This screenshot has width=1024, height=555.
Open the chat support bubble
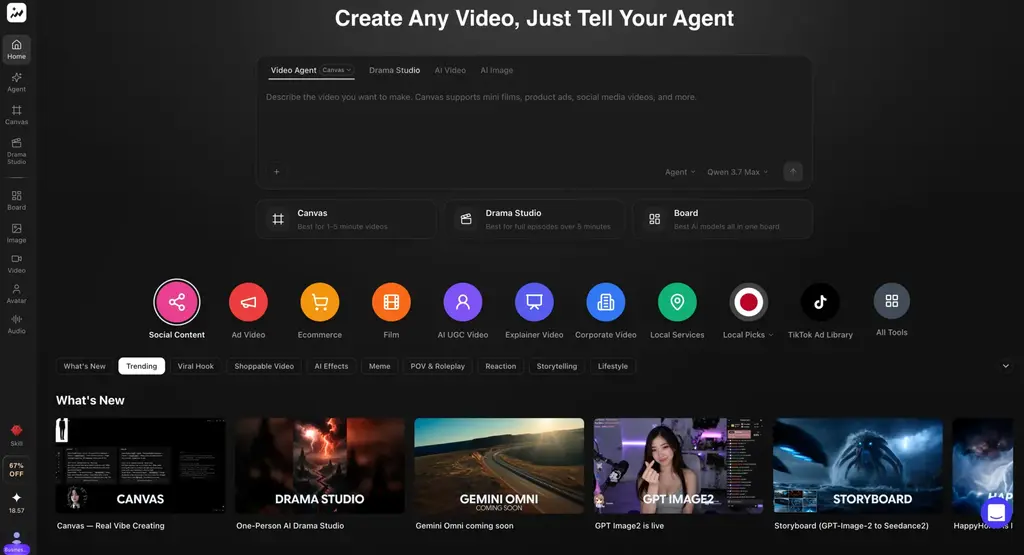996,513
